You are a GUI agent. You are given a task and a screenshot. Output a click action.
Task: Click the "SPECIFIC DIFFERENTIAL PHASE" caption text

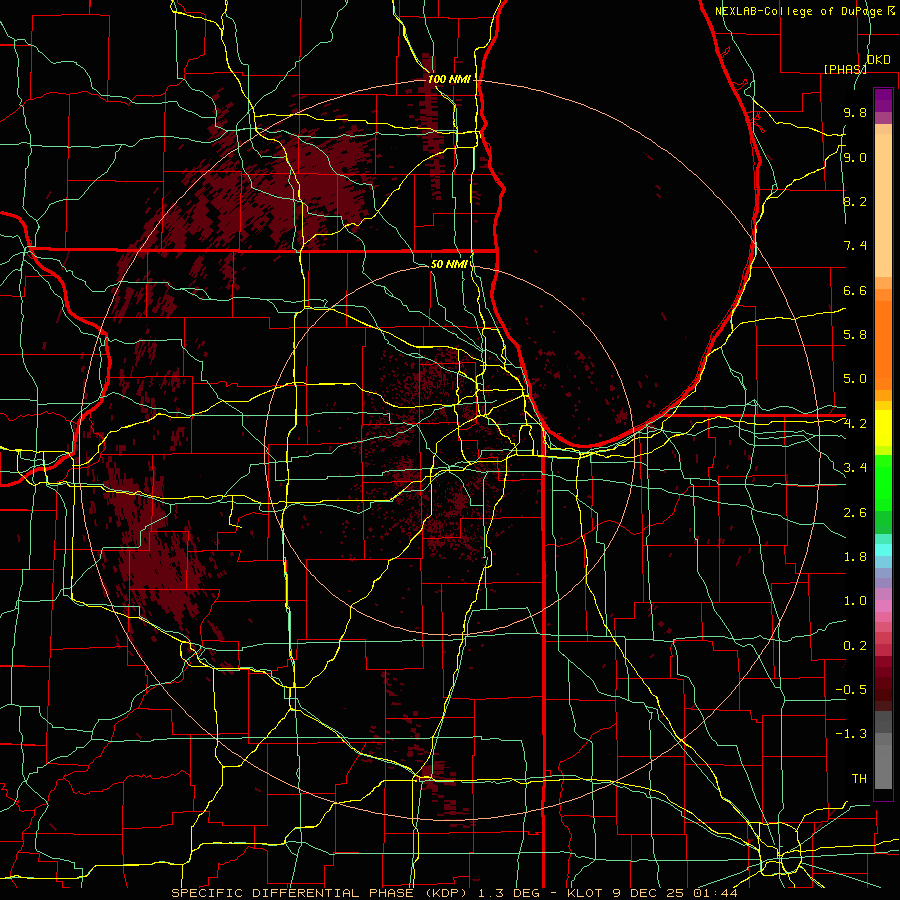click(x=292, y=893)
